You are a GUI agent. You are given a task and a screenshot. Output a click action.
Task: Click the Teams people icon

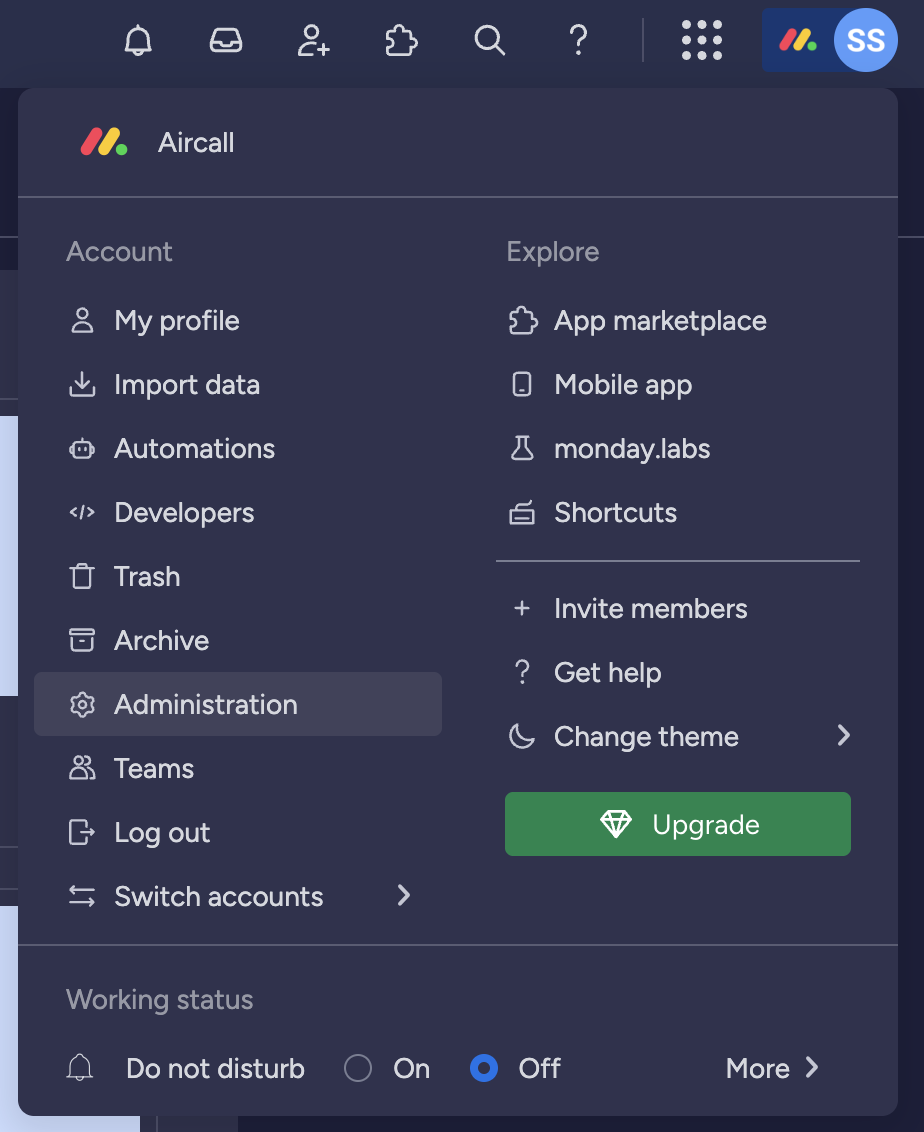click(82, 768)
